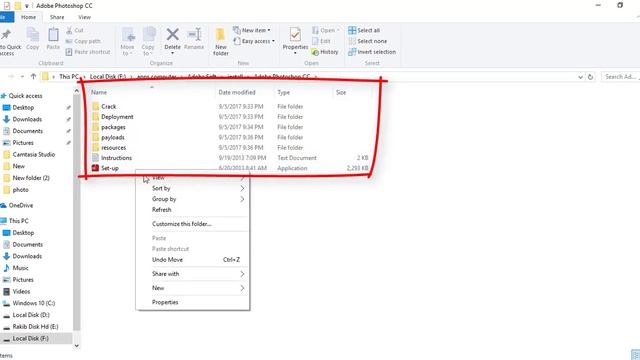Viewport: 640px width, 360px height.
Task: Click the Search box field
Action: 620,77
